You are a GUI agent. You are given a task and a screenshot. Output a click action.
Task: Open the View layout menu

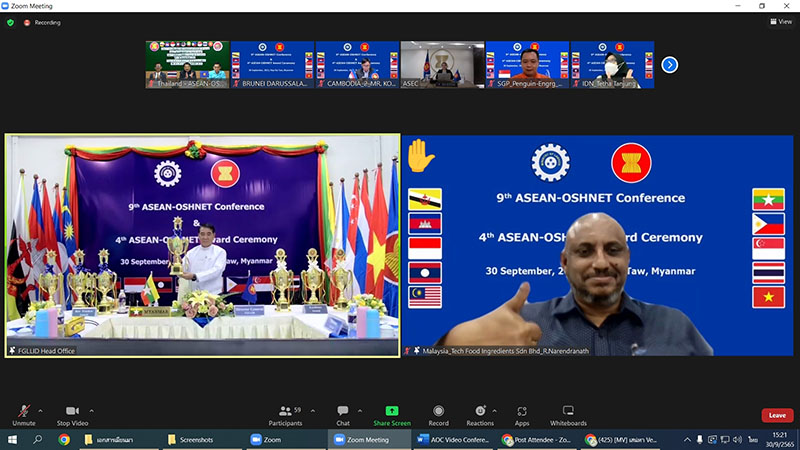[x=780, y=21]
